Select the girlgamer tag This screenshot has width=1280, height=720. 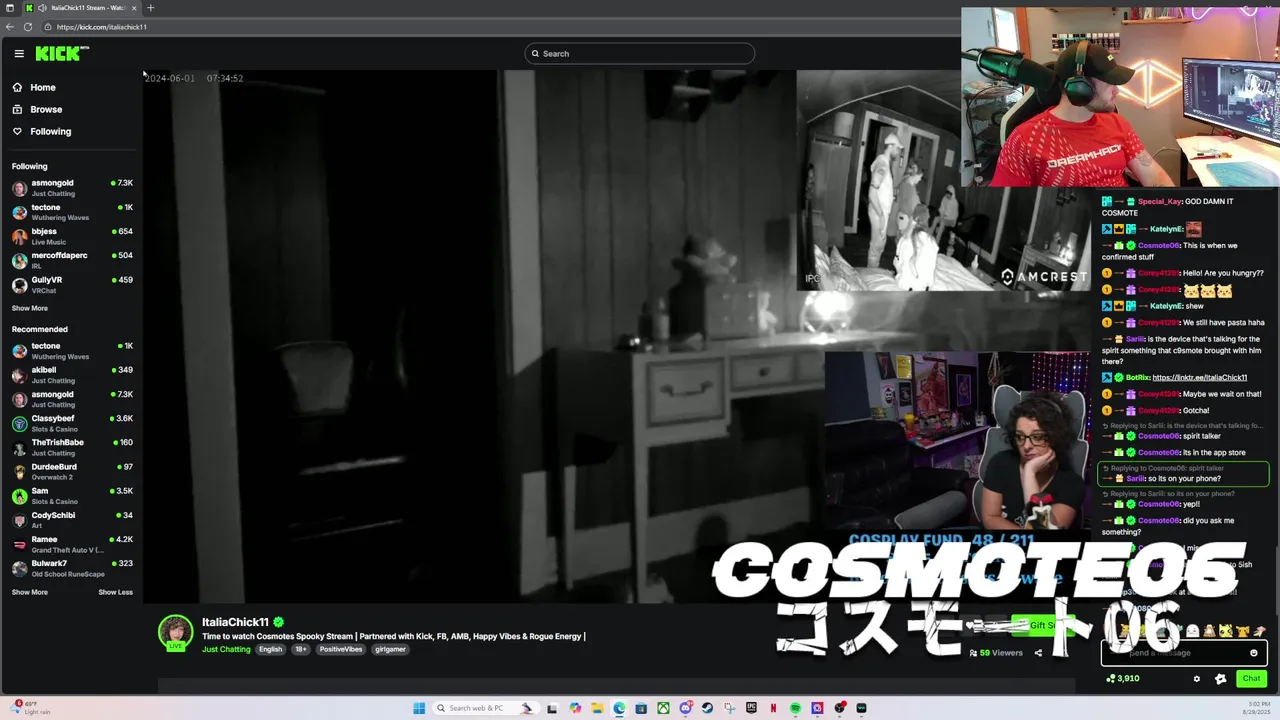coord(390,649)
